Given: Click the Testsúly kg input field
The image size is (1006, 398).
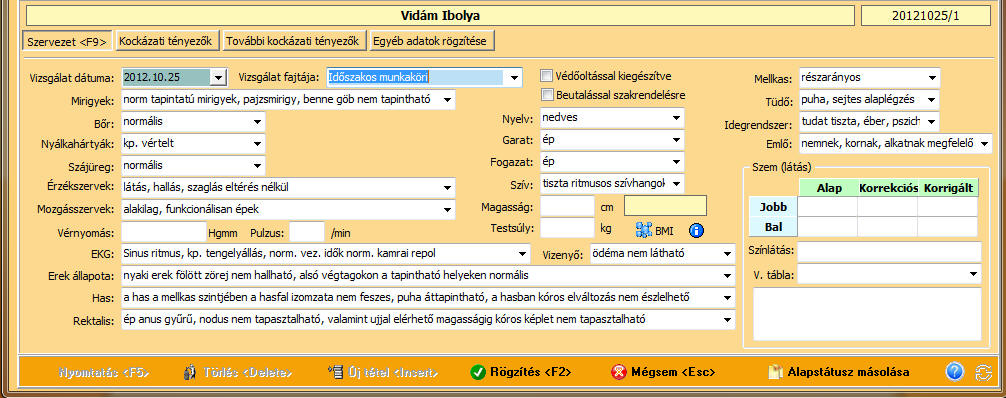Looking at the screenshot, I should (x=567, y=228).
